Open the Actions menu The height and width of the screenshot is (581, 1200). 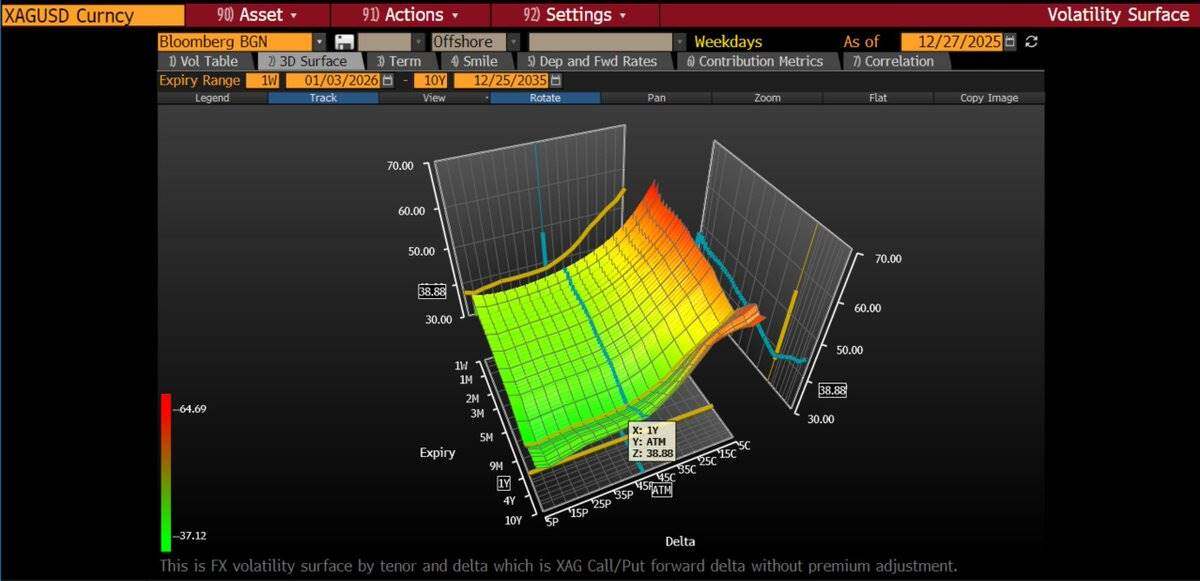point(410,15)
